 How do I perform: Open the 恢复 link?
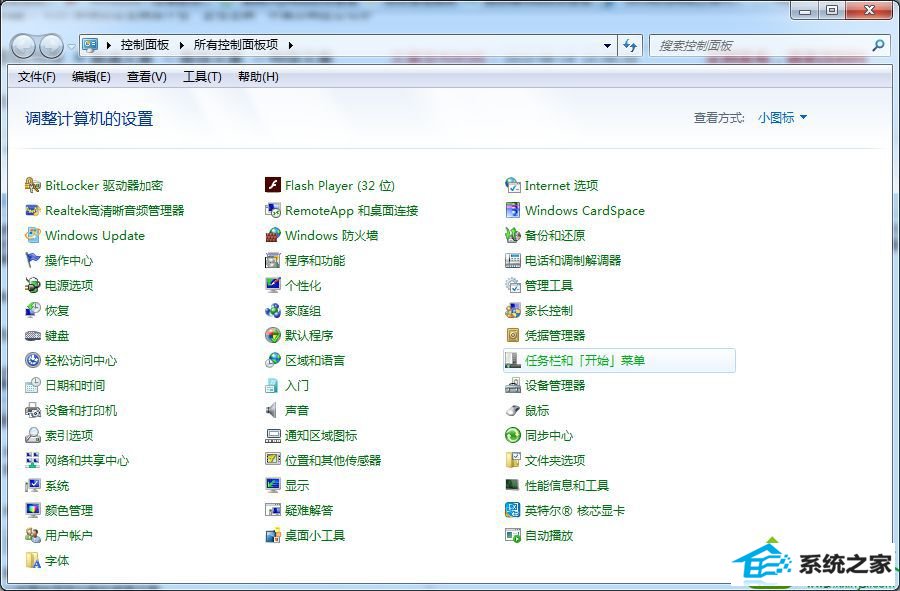pos(57,310)
